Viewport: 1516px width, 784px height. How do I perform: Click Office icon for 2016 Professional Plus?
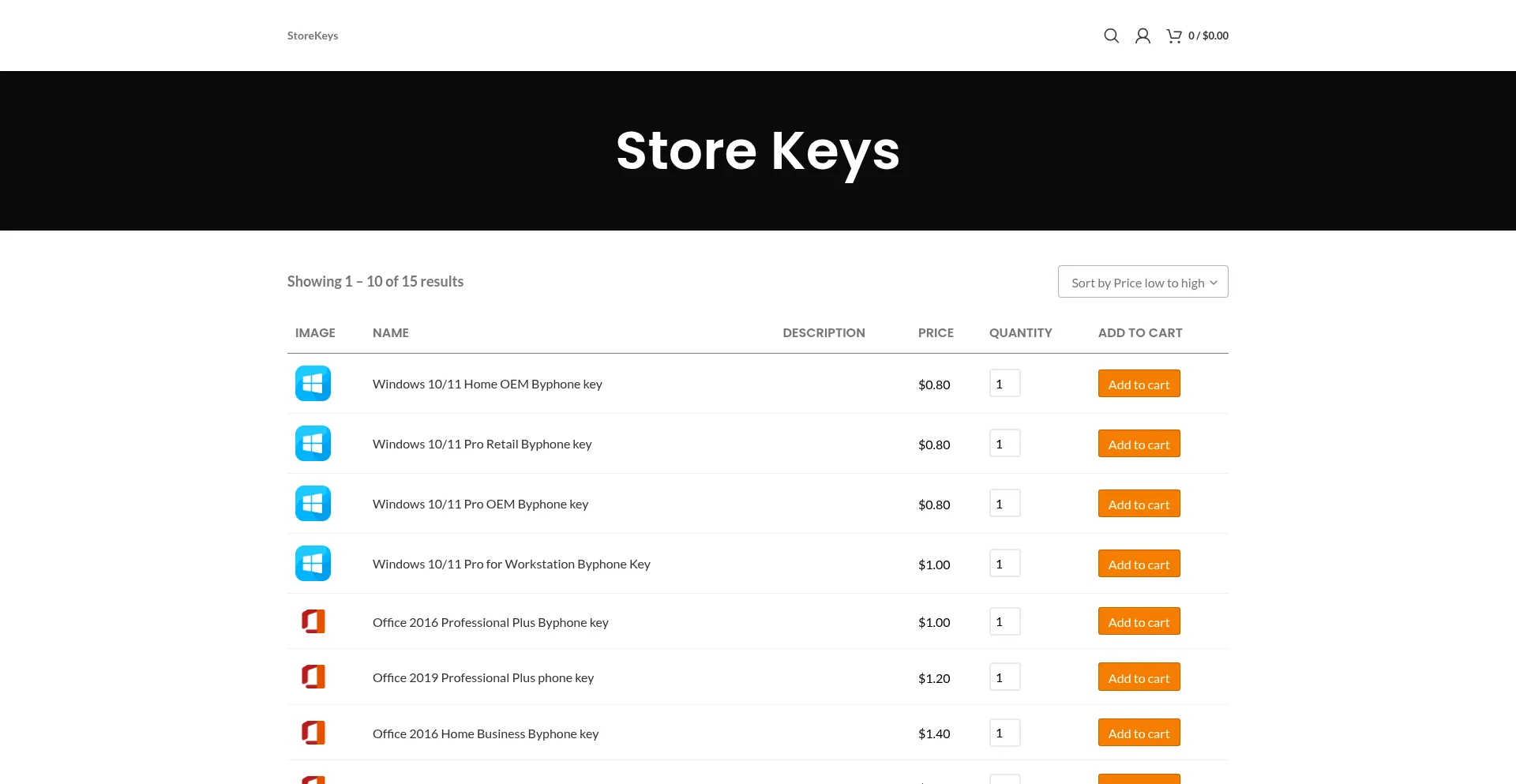click(313, 621)
